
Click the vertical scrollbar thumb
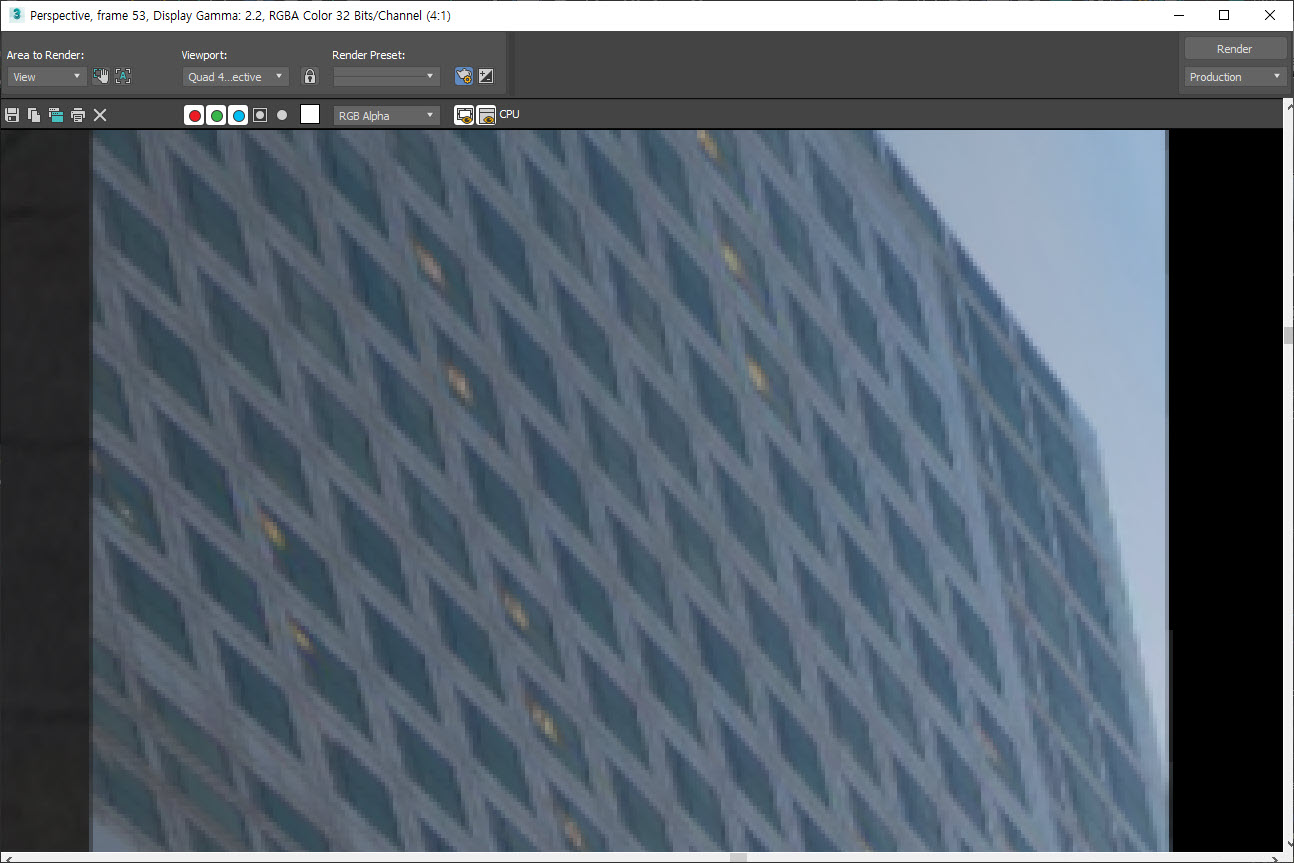tap(1288, 335)
